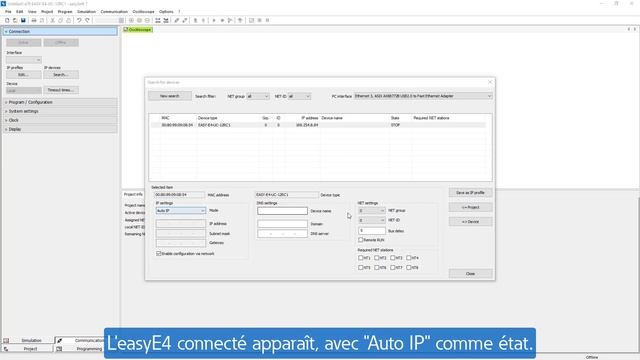Check the NT8 required station box
This screenshot has width=640, height=360.
(x=409, y=268)
